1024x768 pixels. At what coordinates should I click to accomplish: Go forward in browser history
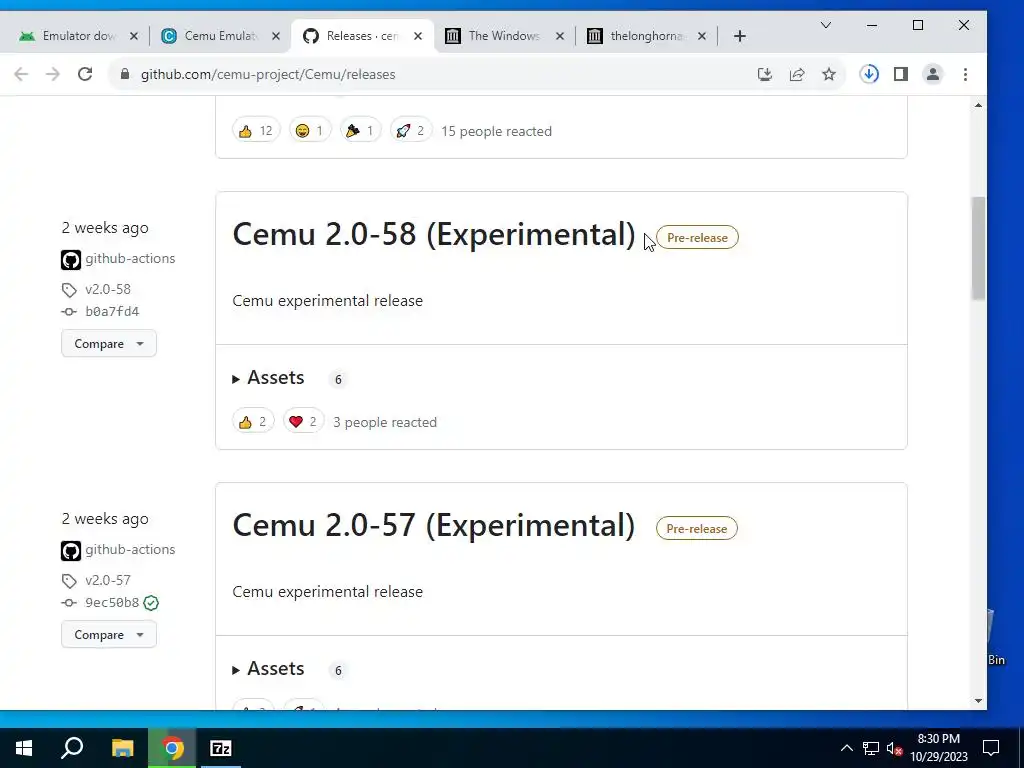pos(53,74)
